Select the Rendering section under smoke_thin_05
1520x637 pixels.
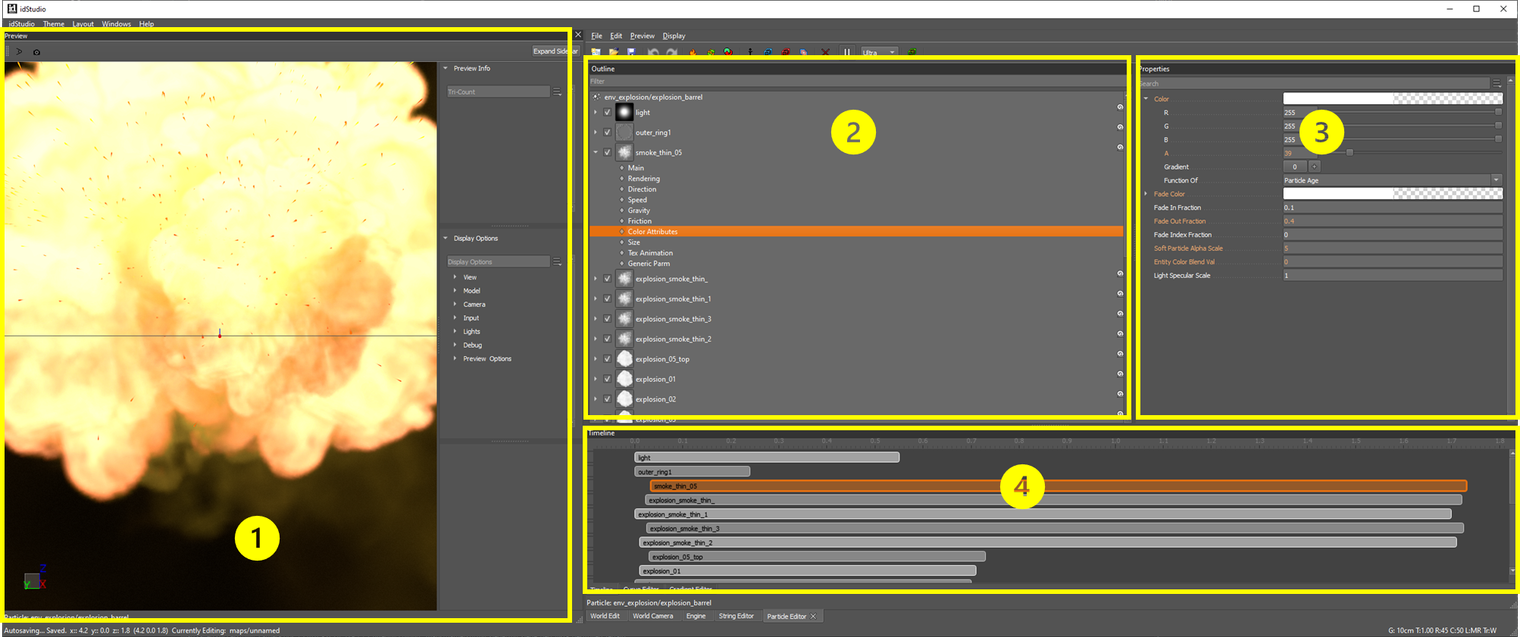(643, 179)
